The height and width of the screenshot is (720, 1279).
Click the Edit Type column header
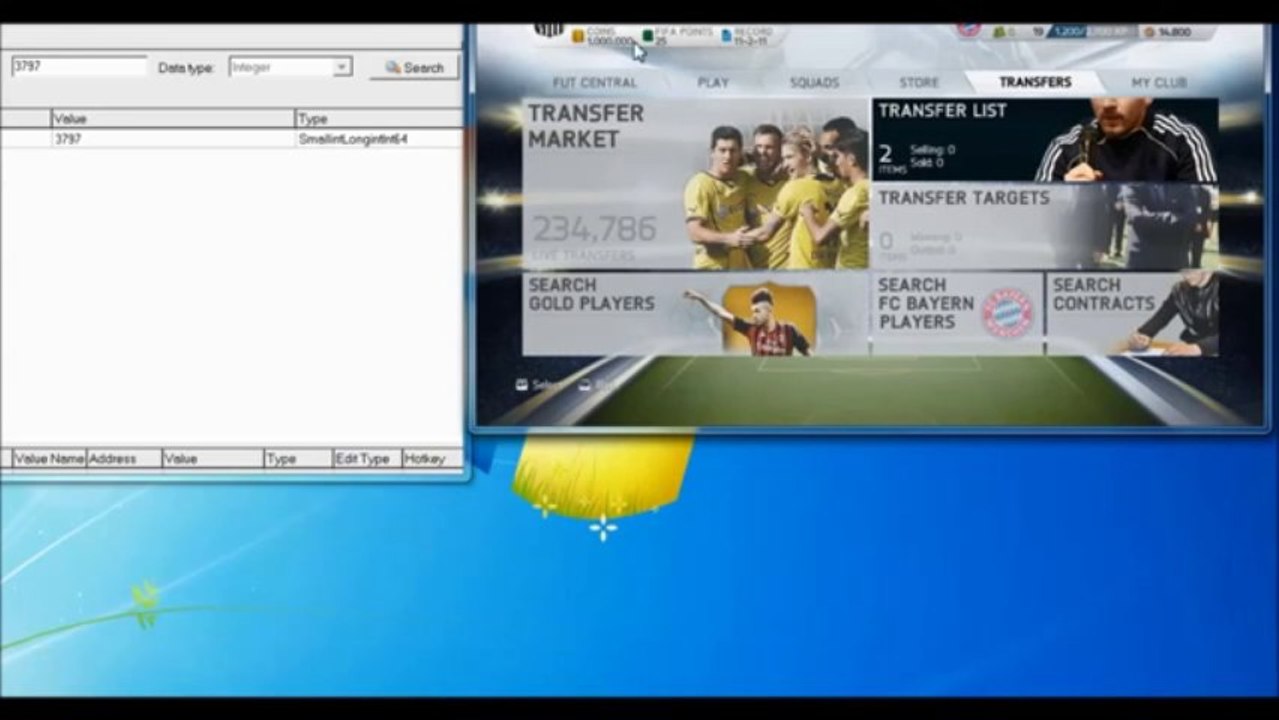pos(366,459)
